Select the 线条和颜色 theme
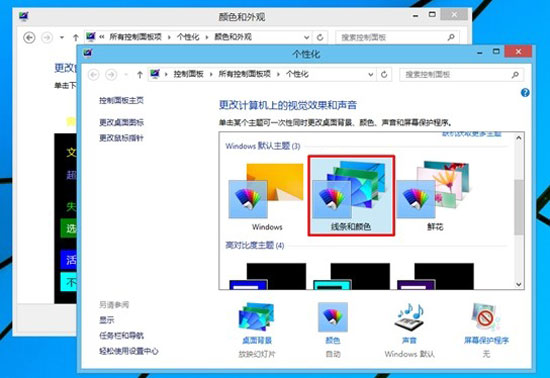Image resolution: width=550 pixels, height=378 pixels. point(351,196)
